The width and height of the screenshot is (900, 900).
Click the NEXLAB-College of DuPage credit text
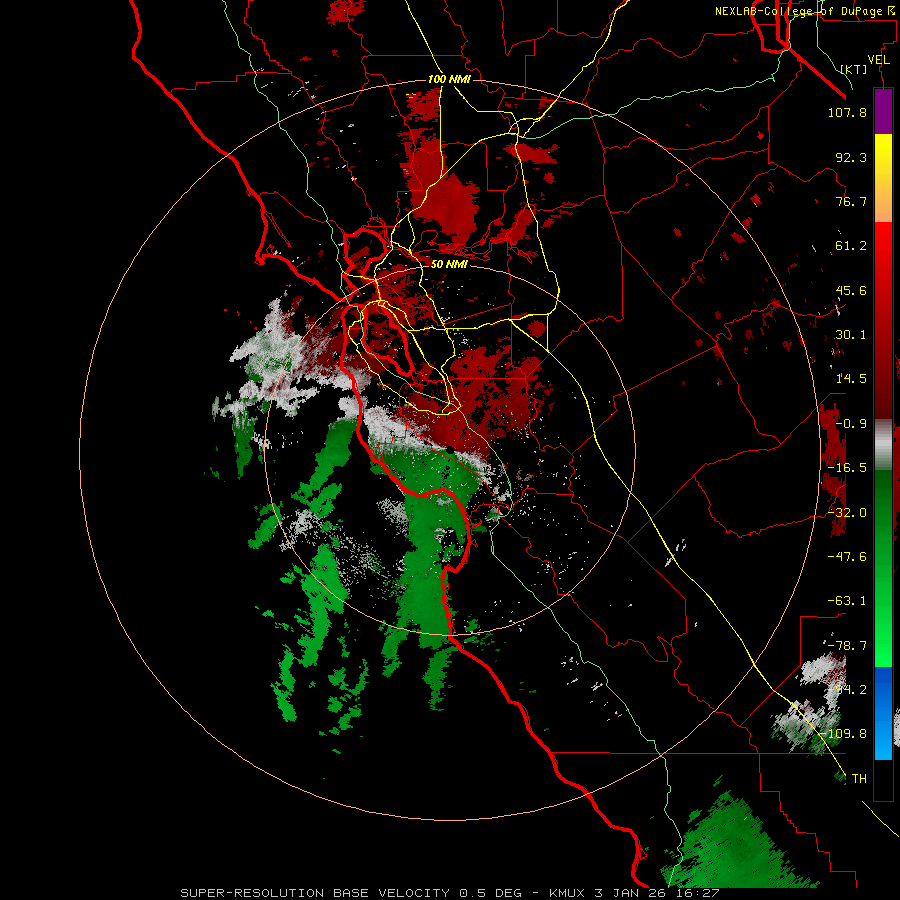804,11
